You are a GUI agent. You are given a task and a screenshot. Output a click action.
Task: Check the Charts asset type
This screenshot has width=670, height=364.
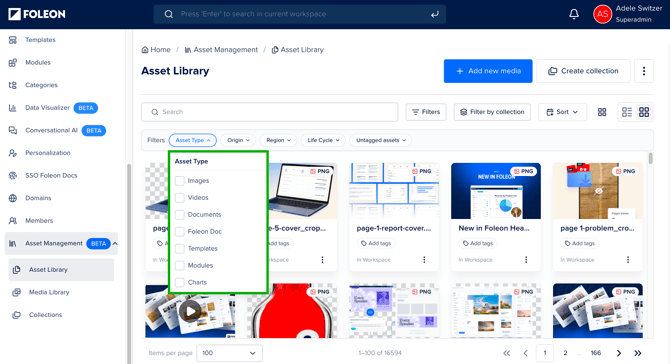[x=180, y=282]
